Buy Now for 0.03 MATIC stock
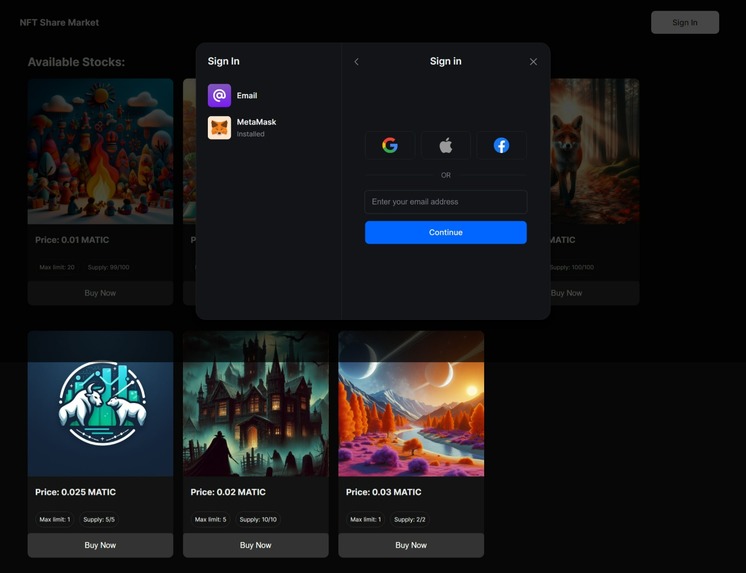The image size is (746, 573). click(411, 545)
